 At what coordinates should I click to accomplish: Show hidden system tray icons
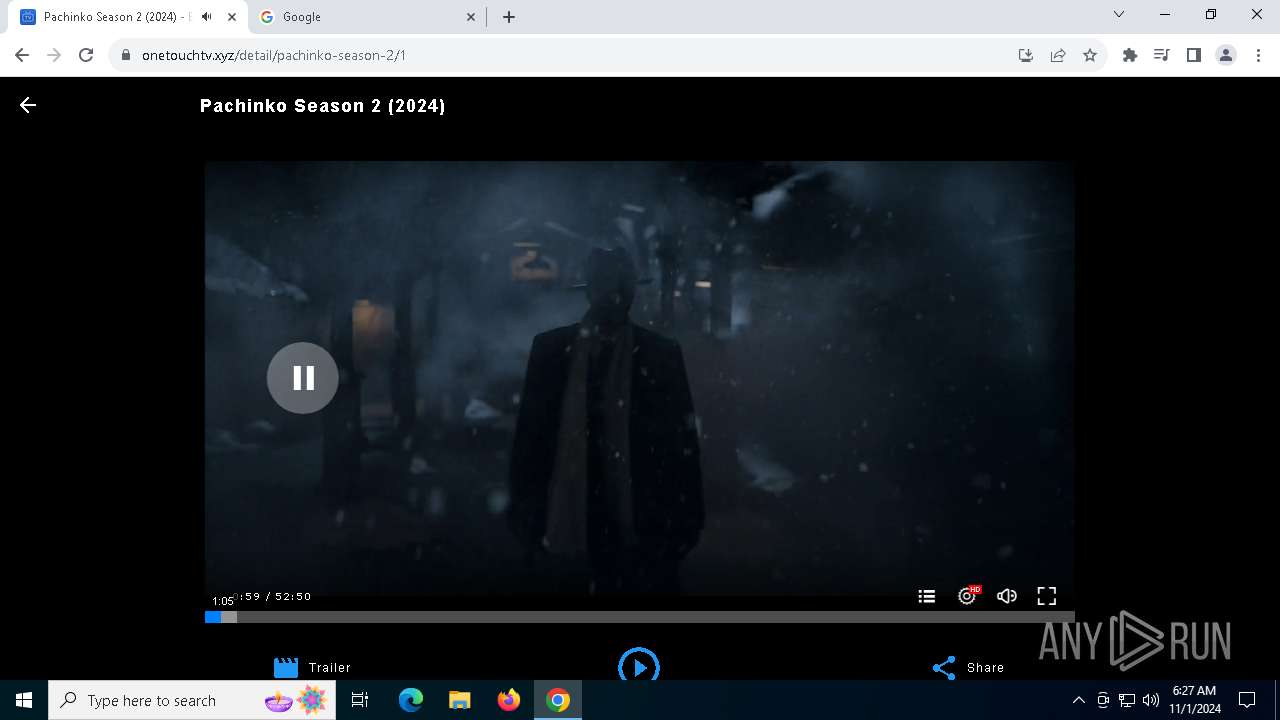click(1078, 700)
